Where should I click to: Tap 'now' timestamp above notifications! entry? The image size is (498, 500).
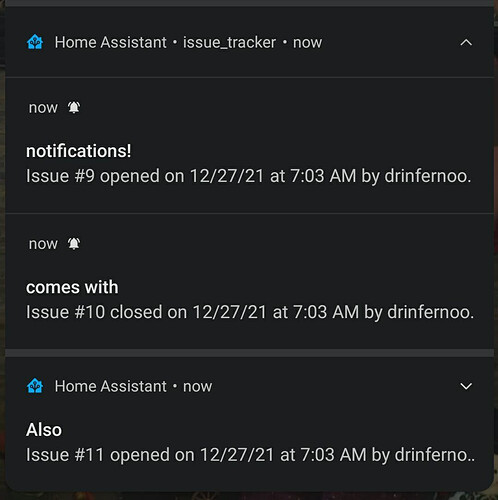[x=43, y=108]
